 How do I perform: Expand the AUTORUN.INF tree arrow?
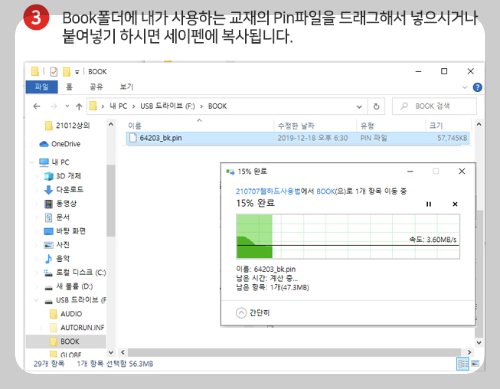point(41,328)
